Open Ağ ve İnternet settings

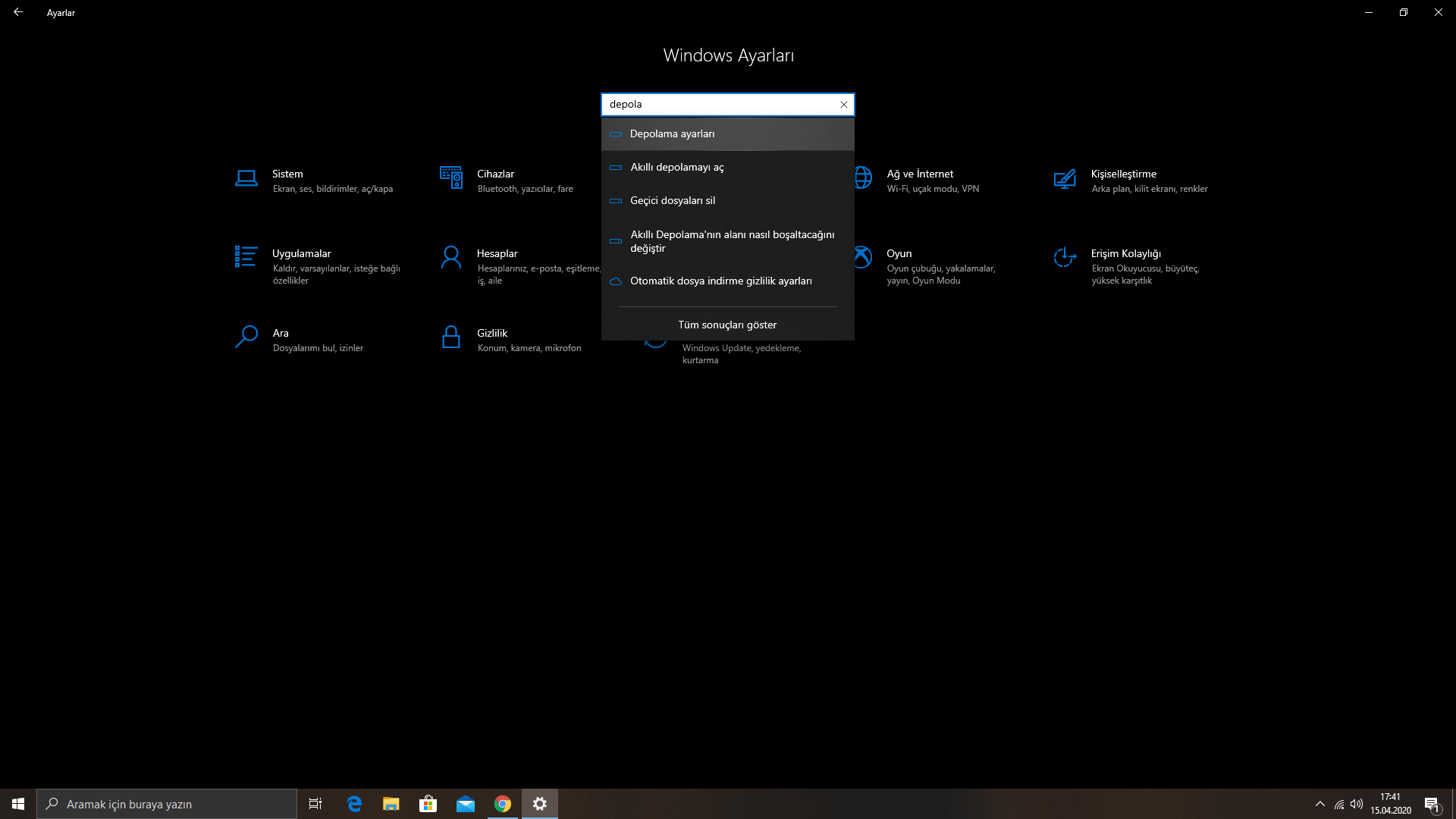point(919,174)
